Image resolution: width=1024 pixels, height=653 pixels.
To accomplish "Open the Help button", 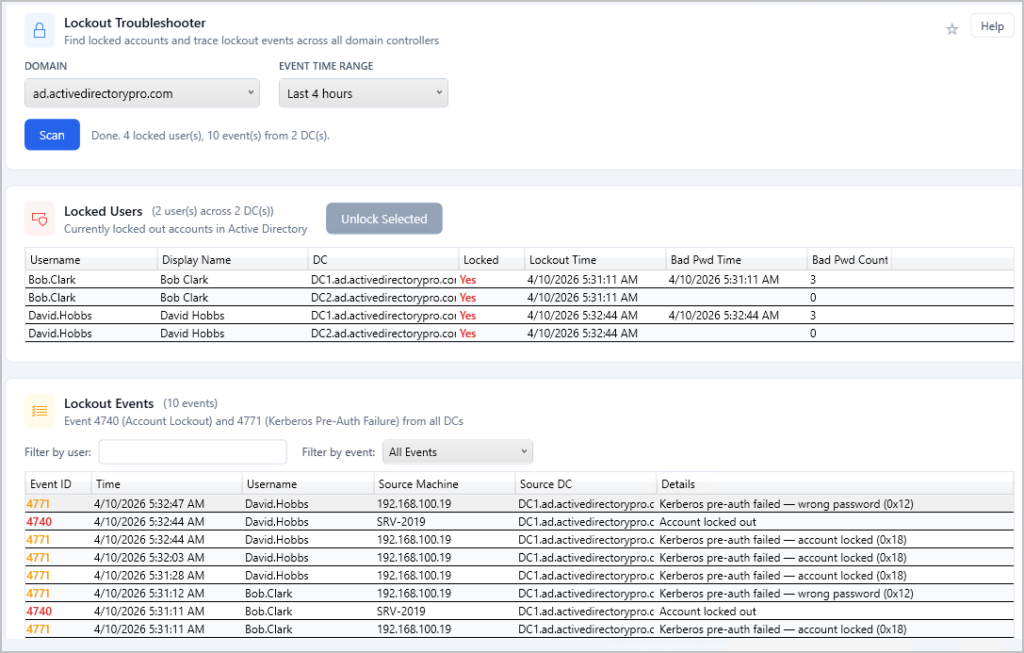I will [x=992, y=26].
